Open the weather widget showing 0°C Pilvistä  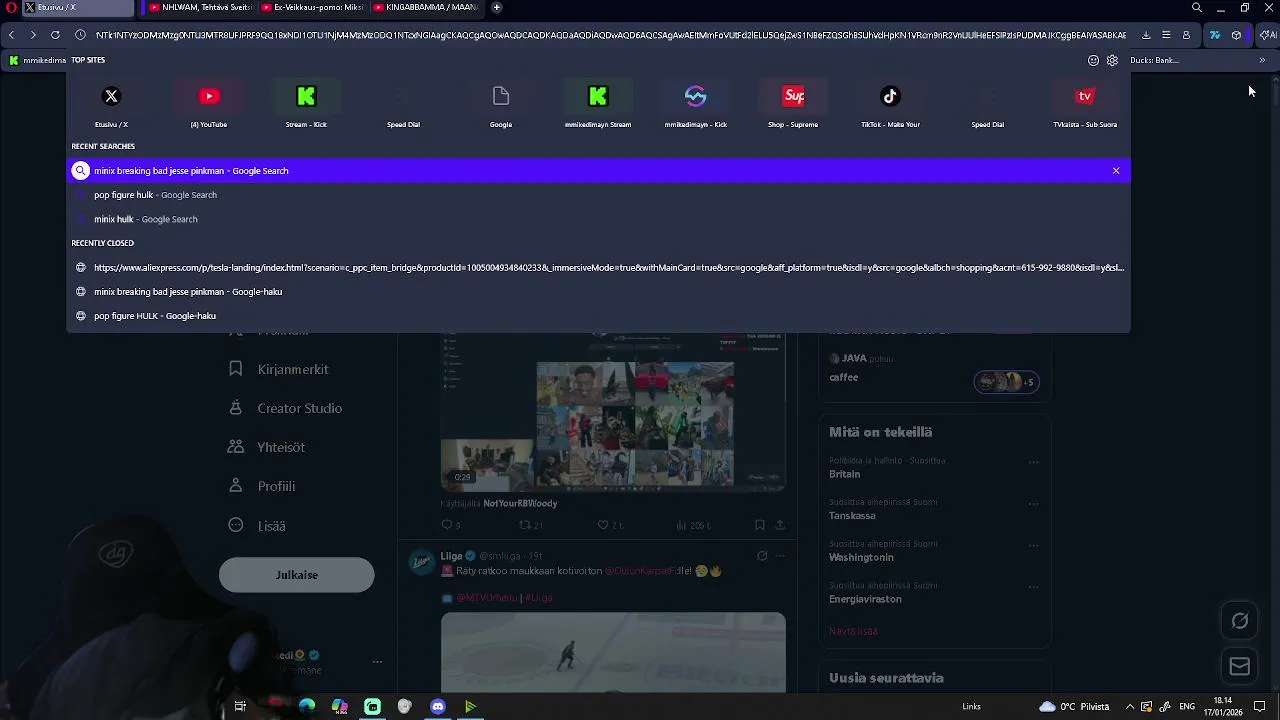click(x=1074, y=707)
